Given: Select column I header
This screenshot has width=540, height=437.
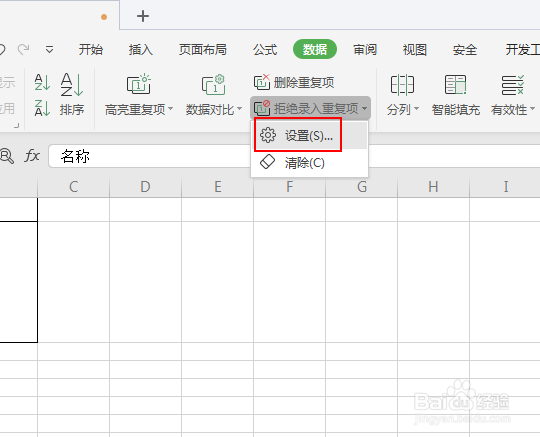Looking at the screenshot, I should pyautogui.click(x=505, y=187).
